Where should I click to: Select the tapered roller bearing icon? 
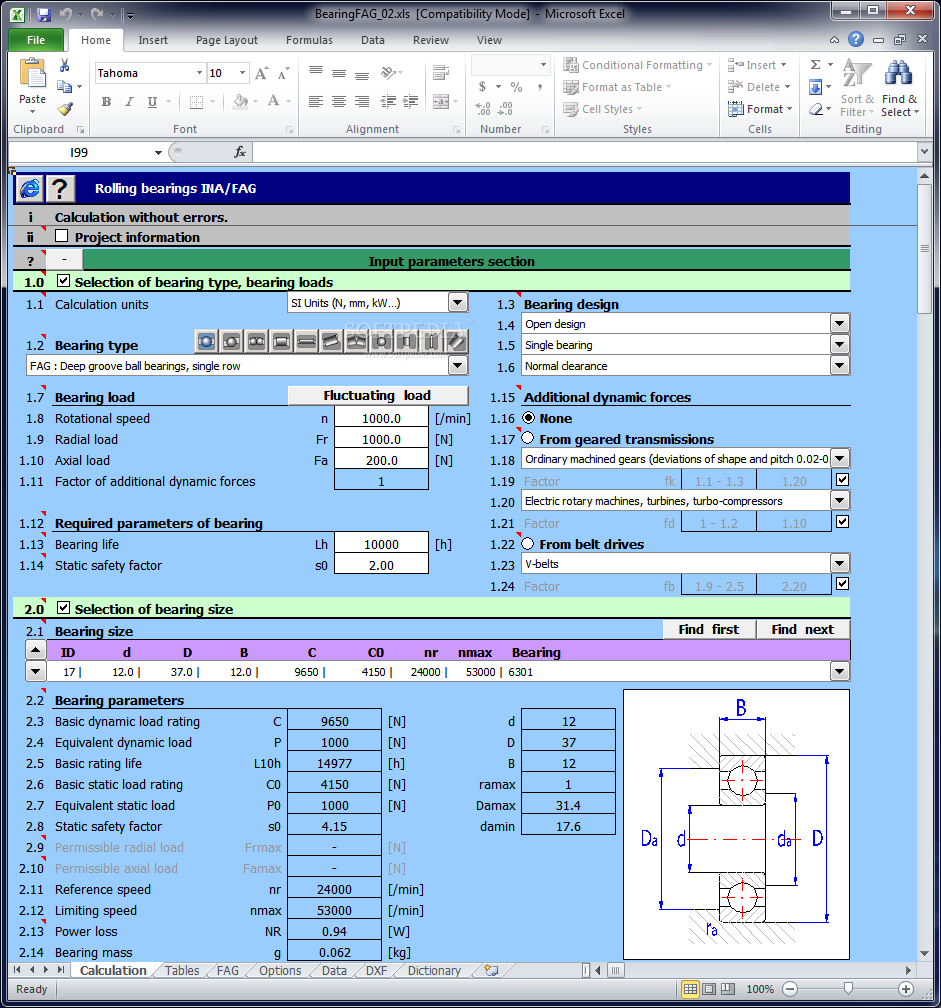[332, 341]
